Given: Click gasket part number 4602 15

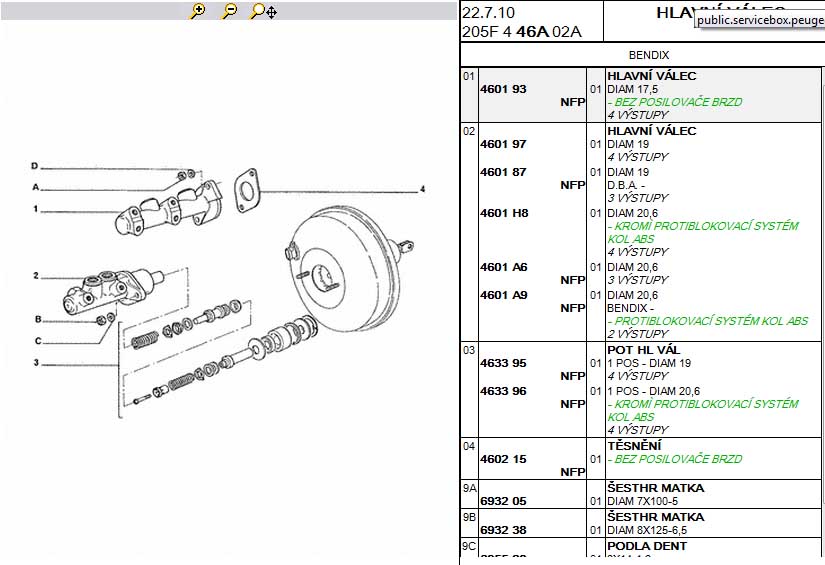Looking at the screenshot, I should point(503,459).
